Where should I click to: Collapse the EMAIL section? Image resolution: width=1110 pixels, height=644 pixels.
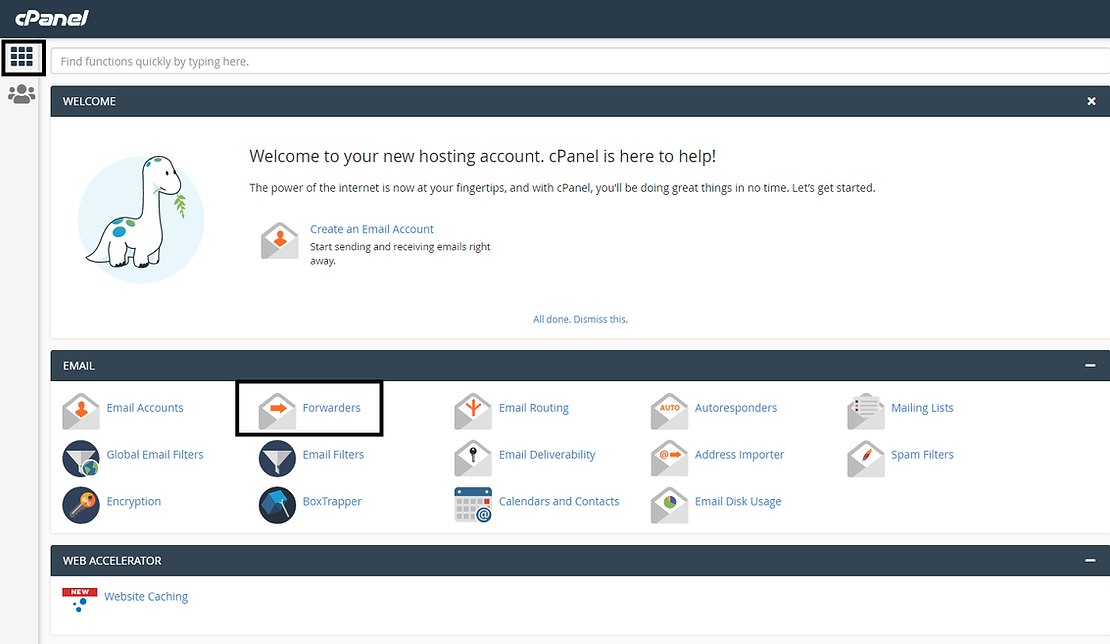click(x=1090, y=366)
